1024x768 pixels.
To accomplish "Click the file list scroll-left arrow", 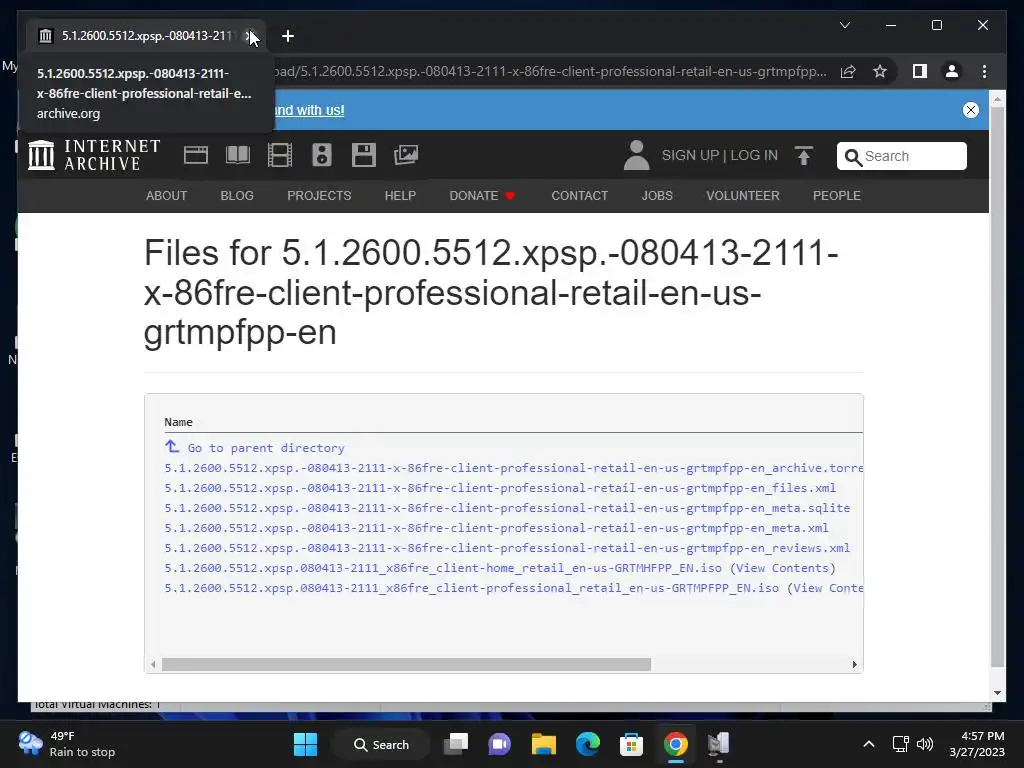I will (153, 664).
